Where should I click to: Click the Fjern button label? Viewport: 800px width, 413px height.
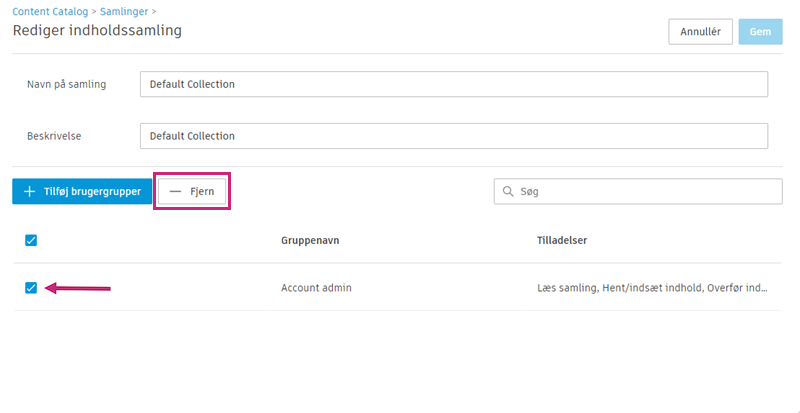(x=203, y=191)
